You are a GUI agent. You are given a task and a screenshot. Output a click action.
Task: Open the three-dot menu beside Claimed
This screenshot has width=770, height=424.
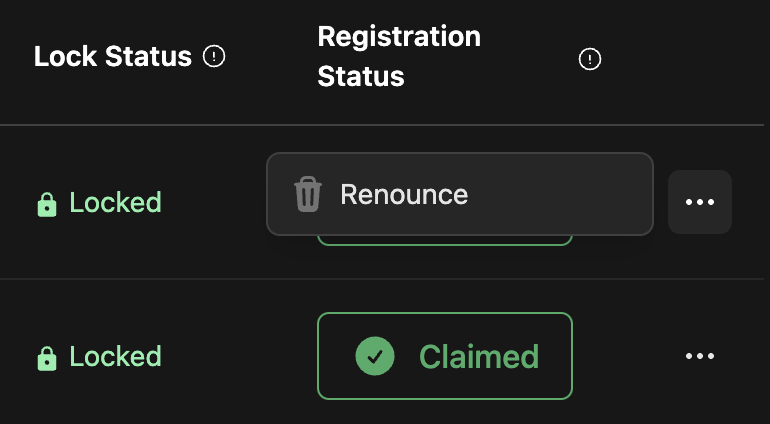click(x=699, y=356)
